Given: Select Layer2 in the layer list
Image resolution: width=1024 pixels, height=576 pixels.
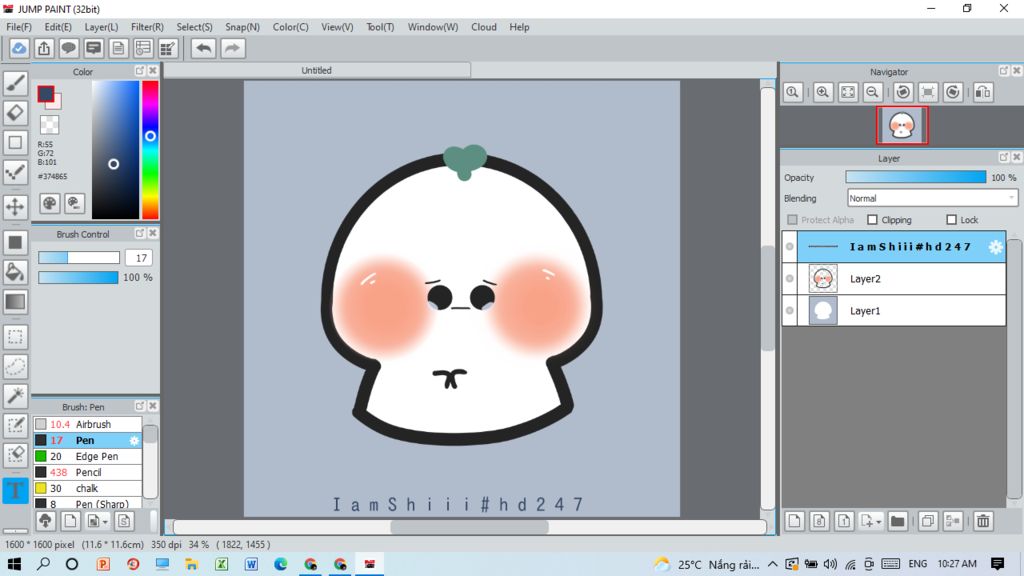Looking at the screenshot, I should pos(901,279).
